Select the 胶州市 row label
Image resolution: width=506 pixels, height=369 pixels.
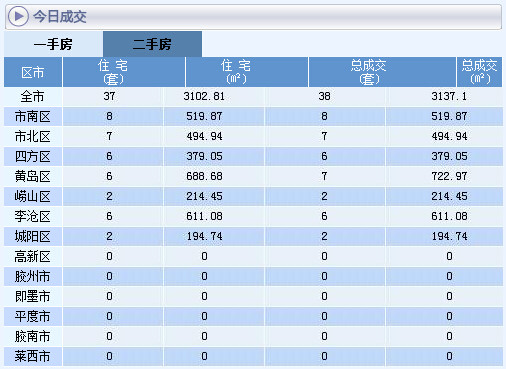click(32, 277)
